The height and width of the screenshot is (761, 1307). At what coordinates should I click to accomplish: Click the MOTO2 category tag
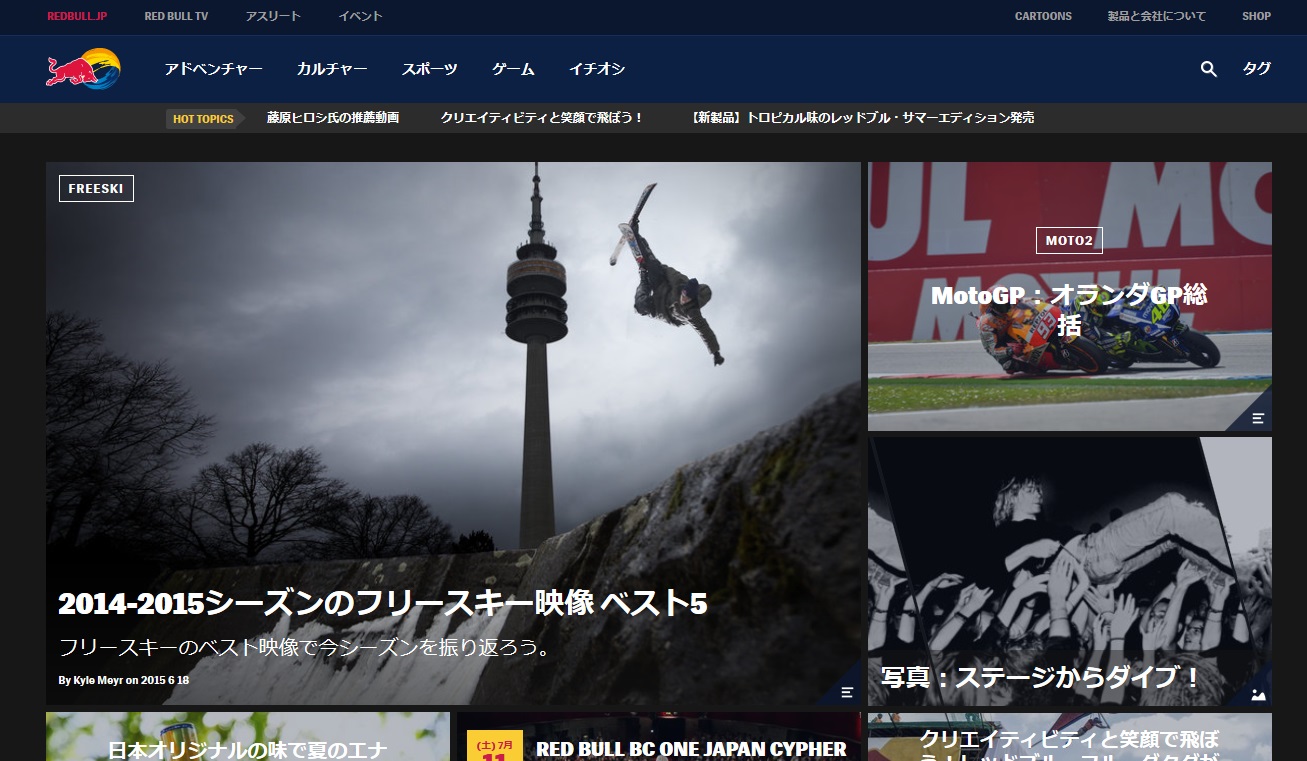1069,240
